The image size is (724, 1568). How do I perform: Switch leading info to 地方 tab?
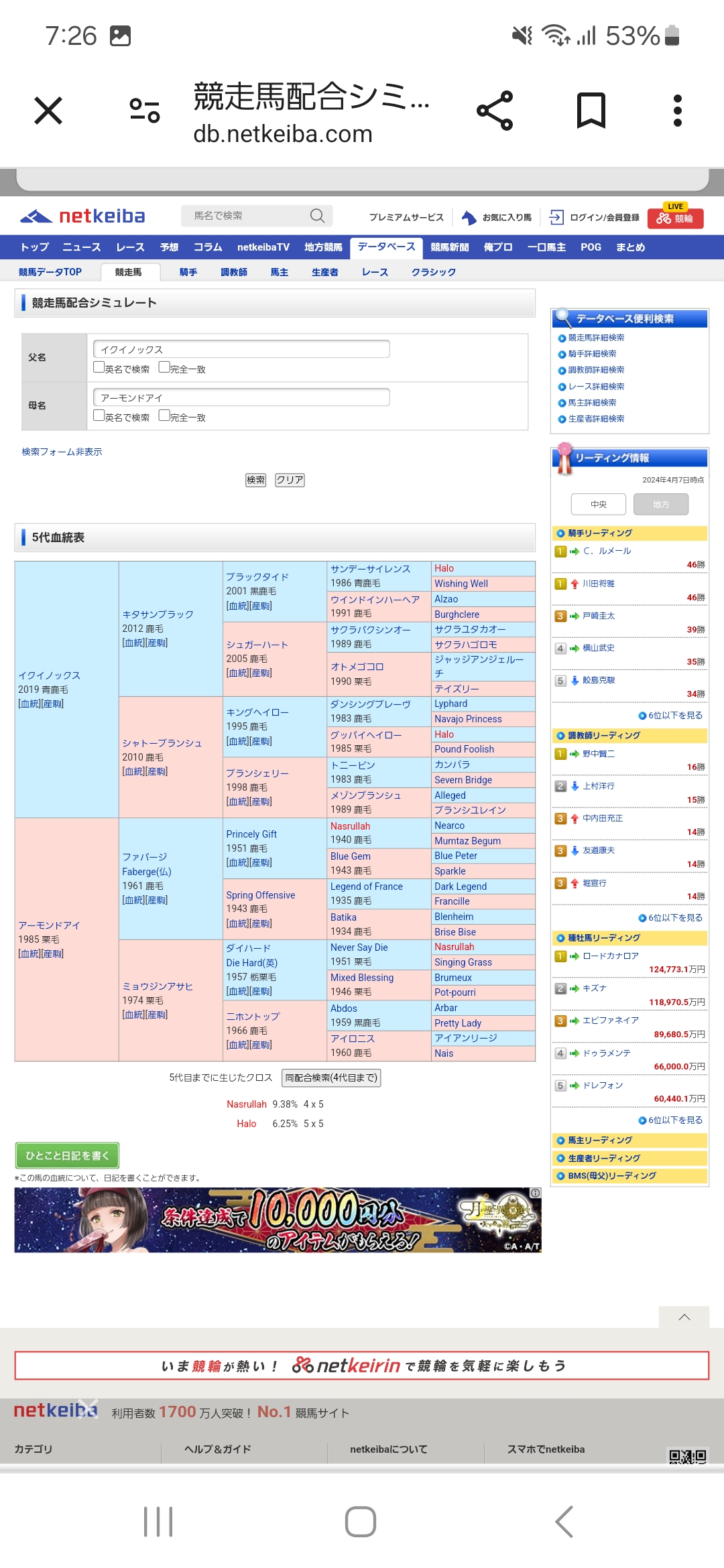(661, 504)
